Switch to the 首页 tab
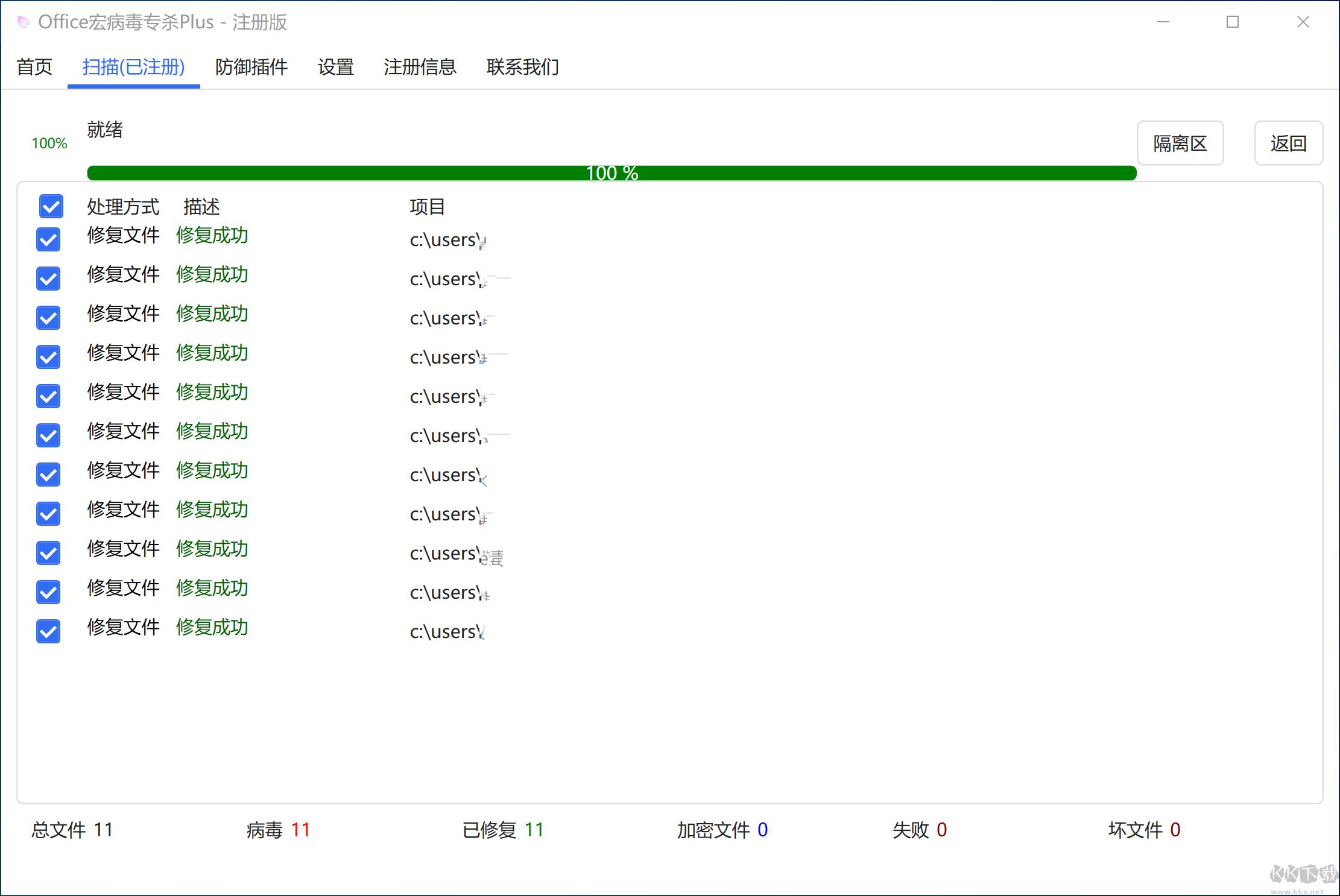 click(x=34, y=68)
